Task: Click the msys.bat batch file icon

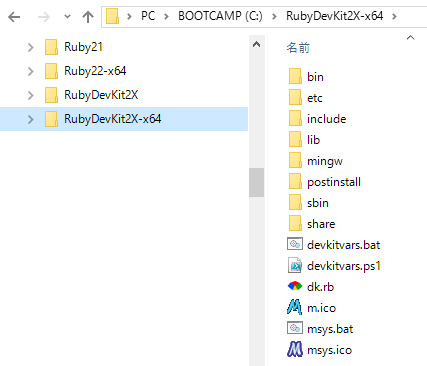Action: point(295,328)
